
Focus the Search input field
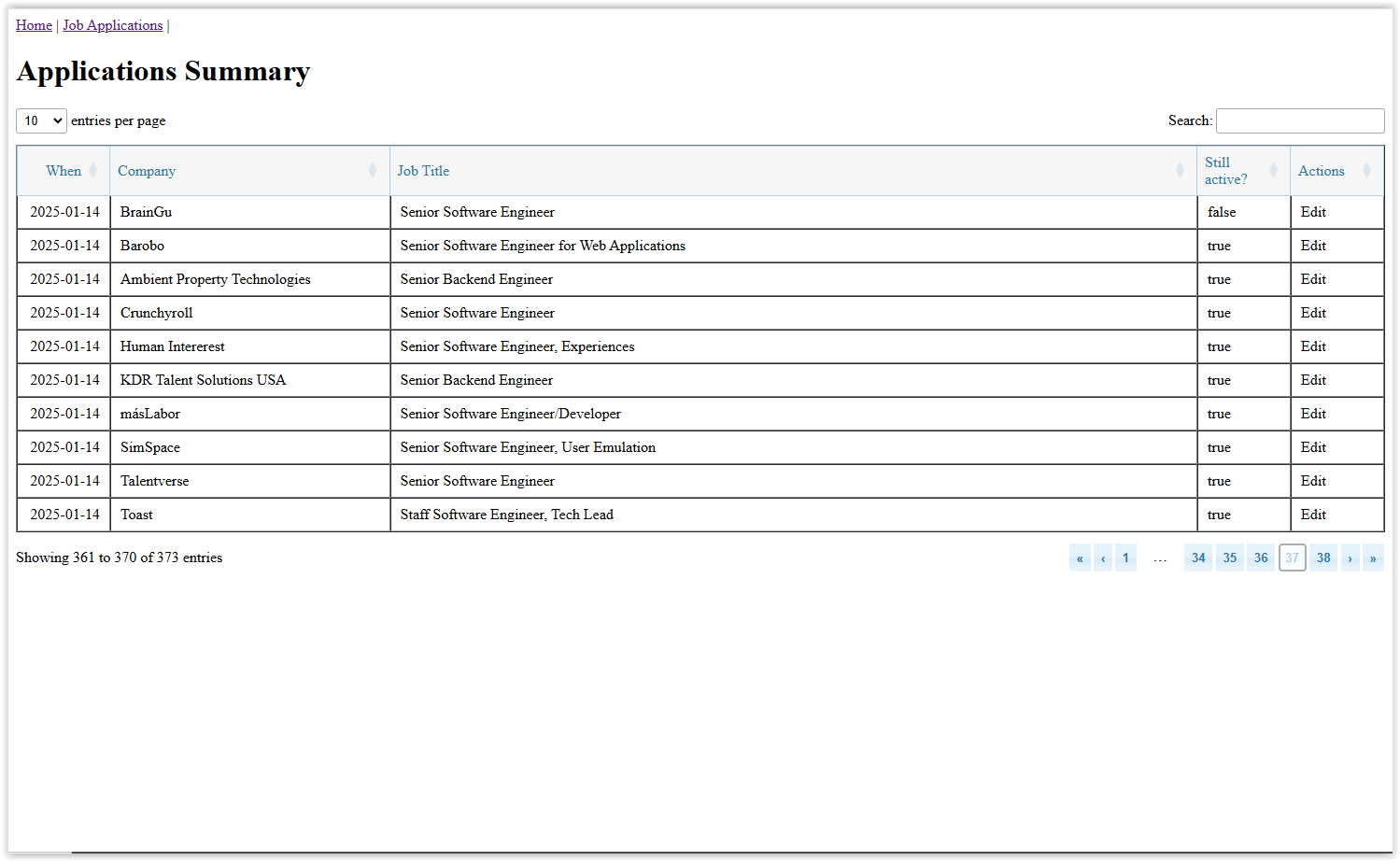(1300, 120)
